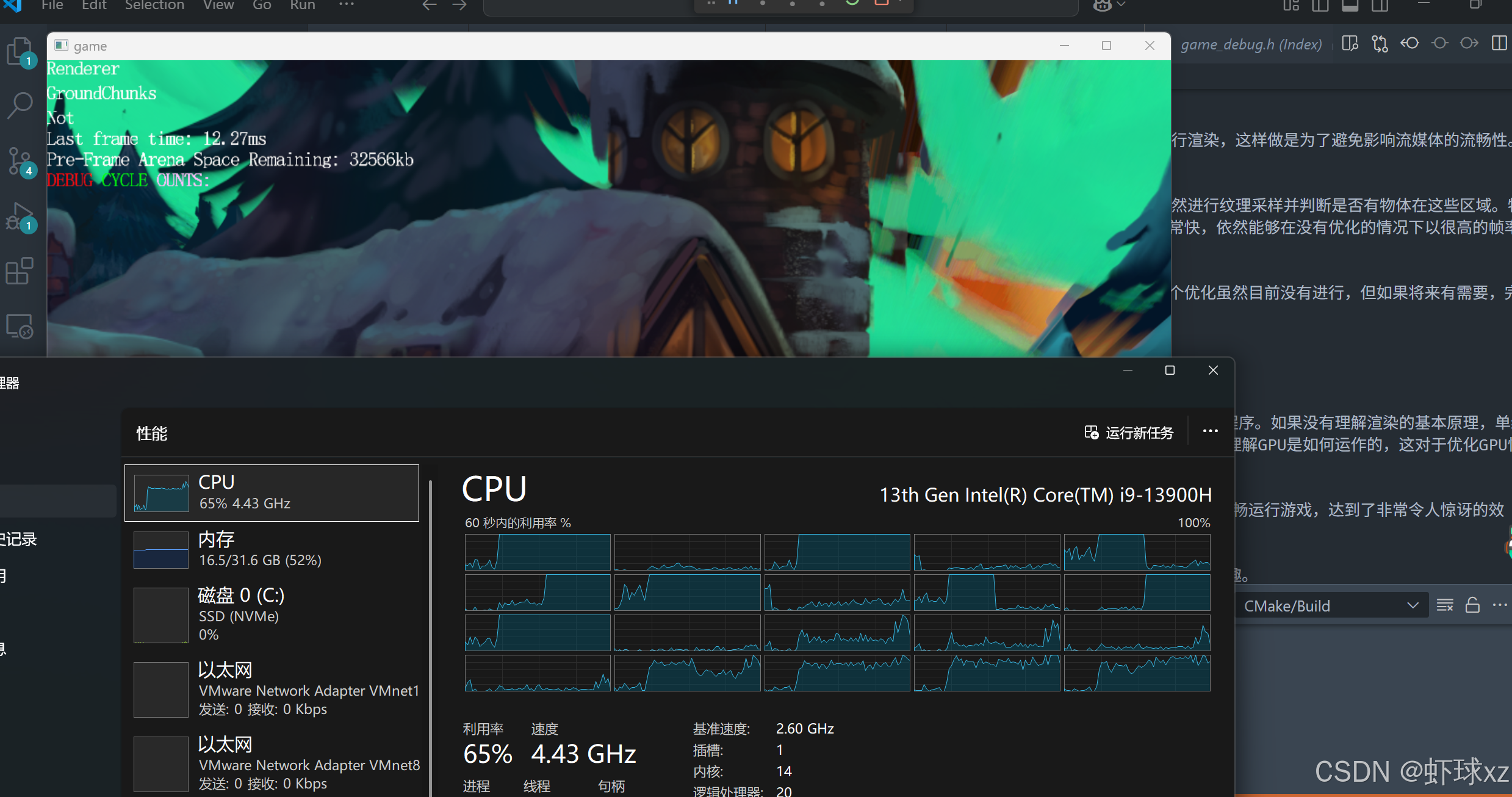Viewport: 1512px width, 797px height.
Task: Toggle the Copilot chat icon in title bar
Action: click(x=1102, y=5)
